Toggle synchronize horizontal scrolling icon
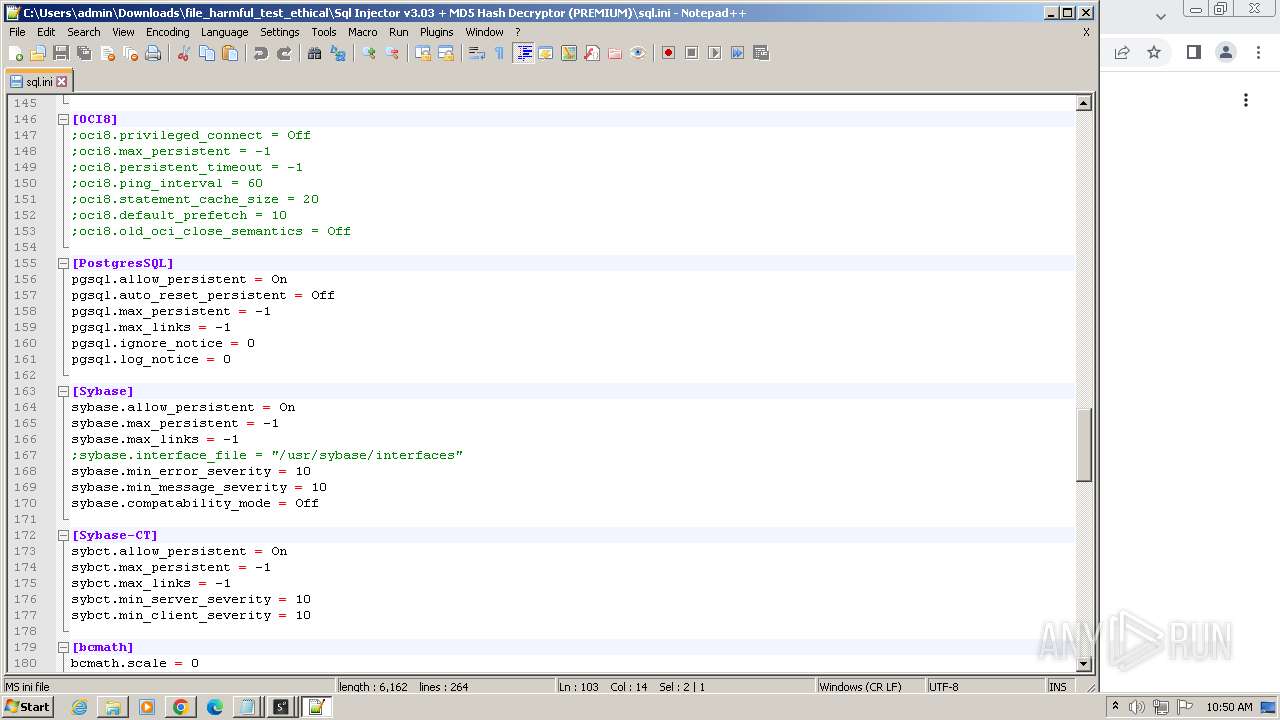 coord(446,53)
